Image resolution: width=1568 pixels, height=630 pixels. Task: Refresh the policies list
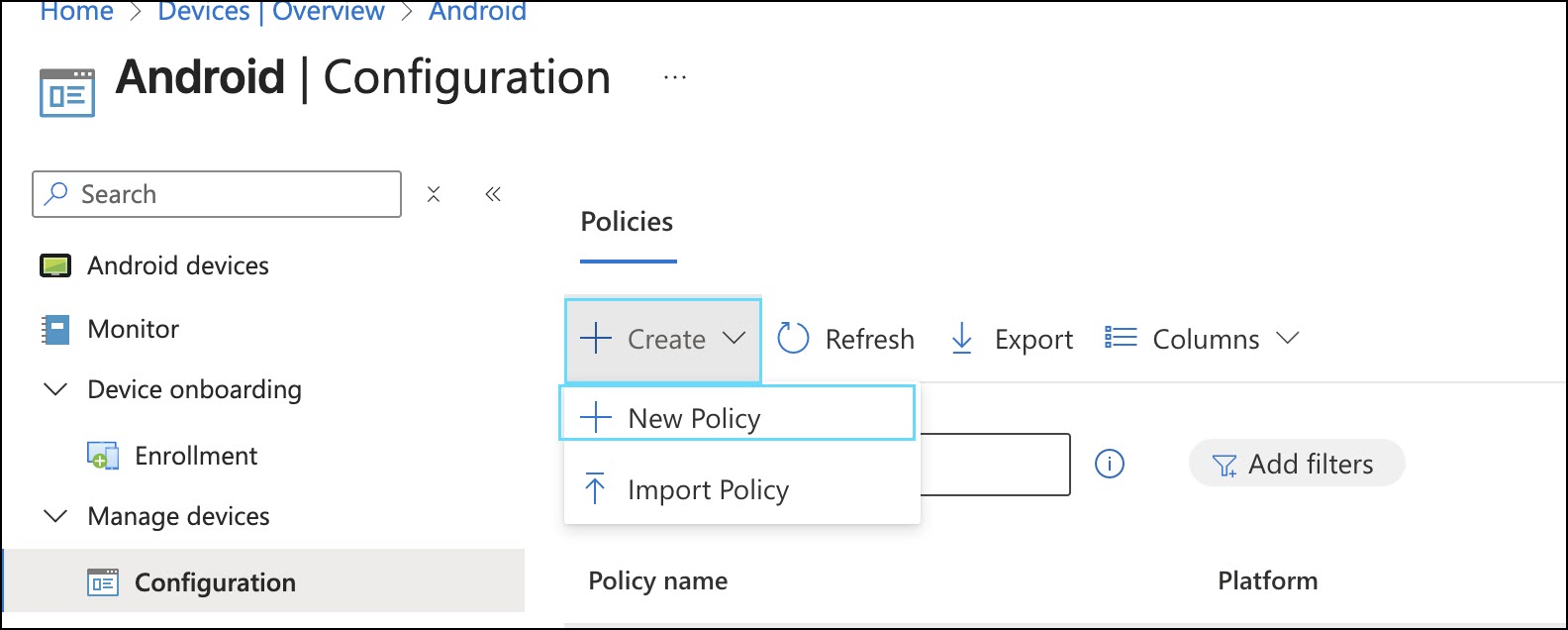coord(846,340)
